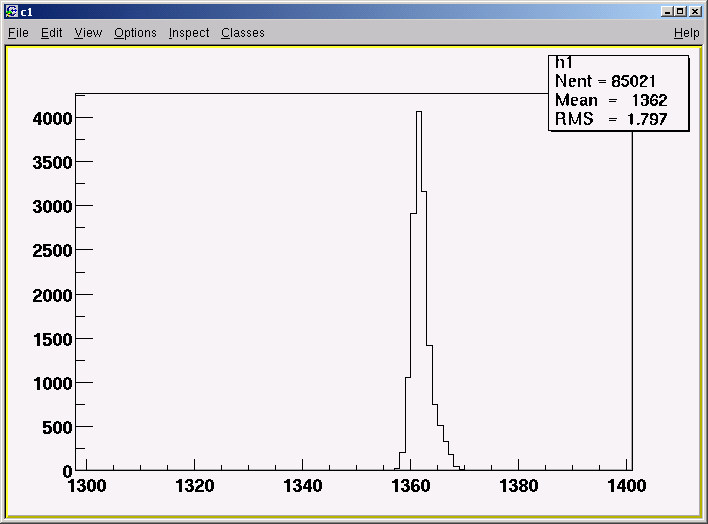
Task: Click the Nent = 85021 statistic
Action: click(x=605, y=81)
